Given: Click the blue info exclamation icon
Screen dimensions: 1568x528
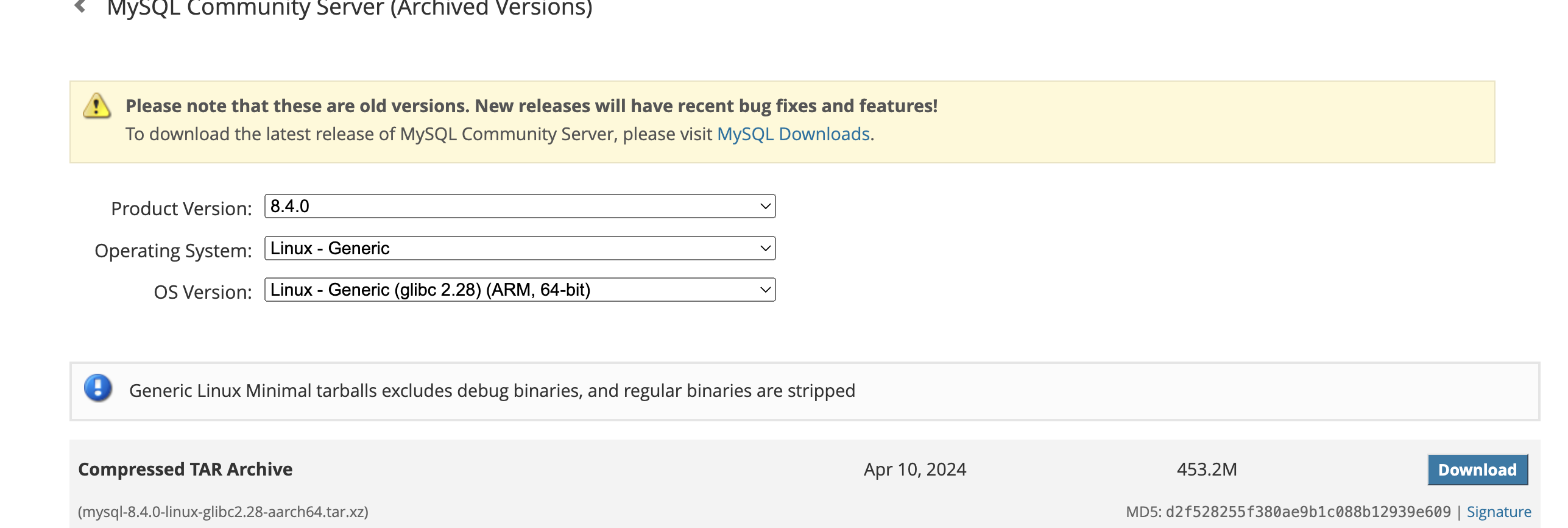Looking at the screenshot, I should click(x=98, y=388).
